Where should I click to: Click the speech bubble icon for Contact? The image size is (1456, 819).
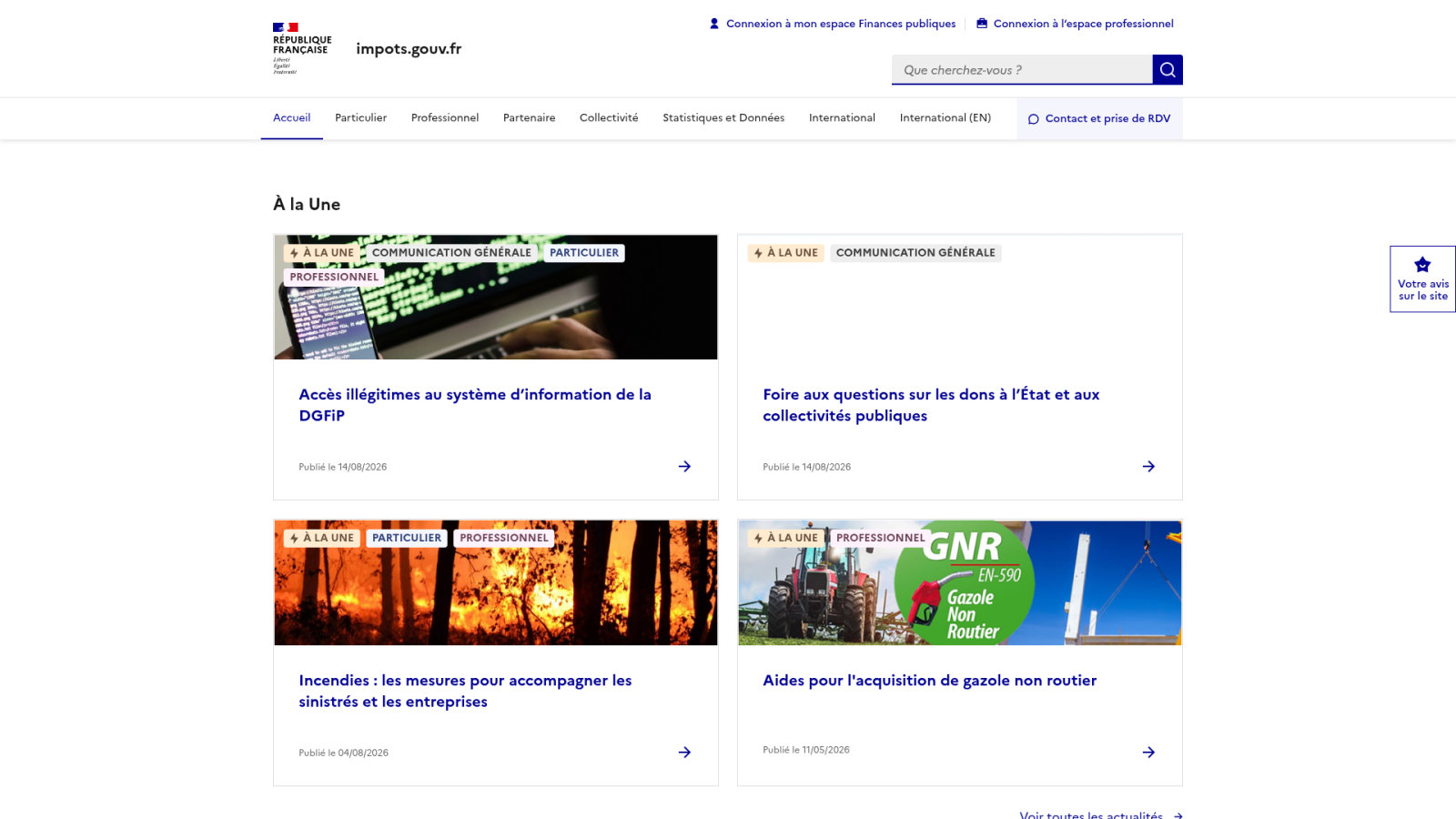[x=1033, y=119]
